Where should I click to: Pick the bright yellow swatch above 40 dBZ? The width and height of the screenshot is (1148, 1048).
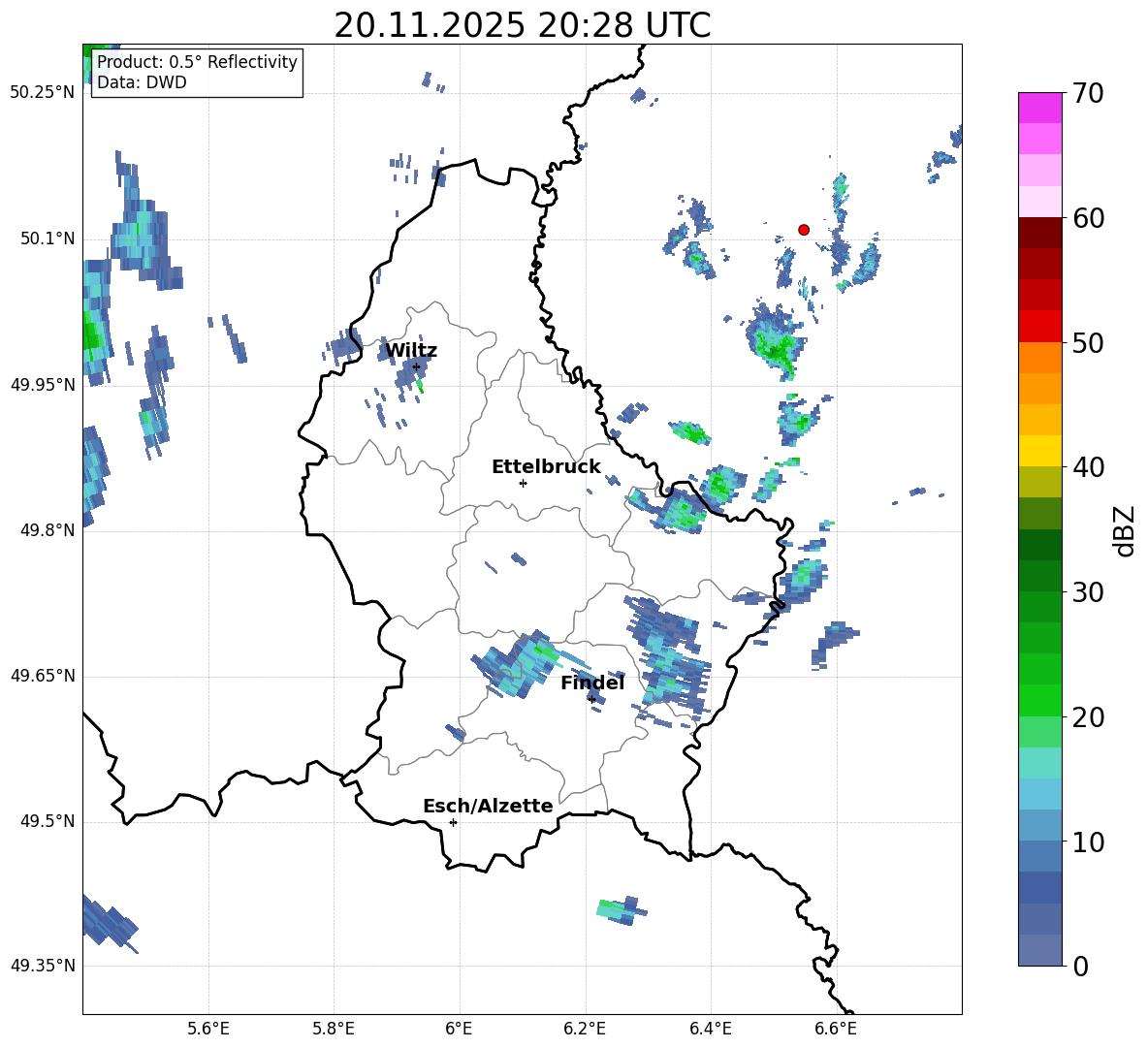pyautogui.click(x=1040, y=451)
